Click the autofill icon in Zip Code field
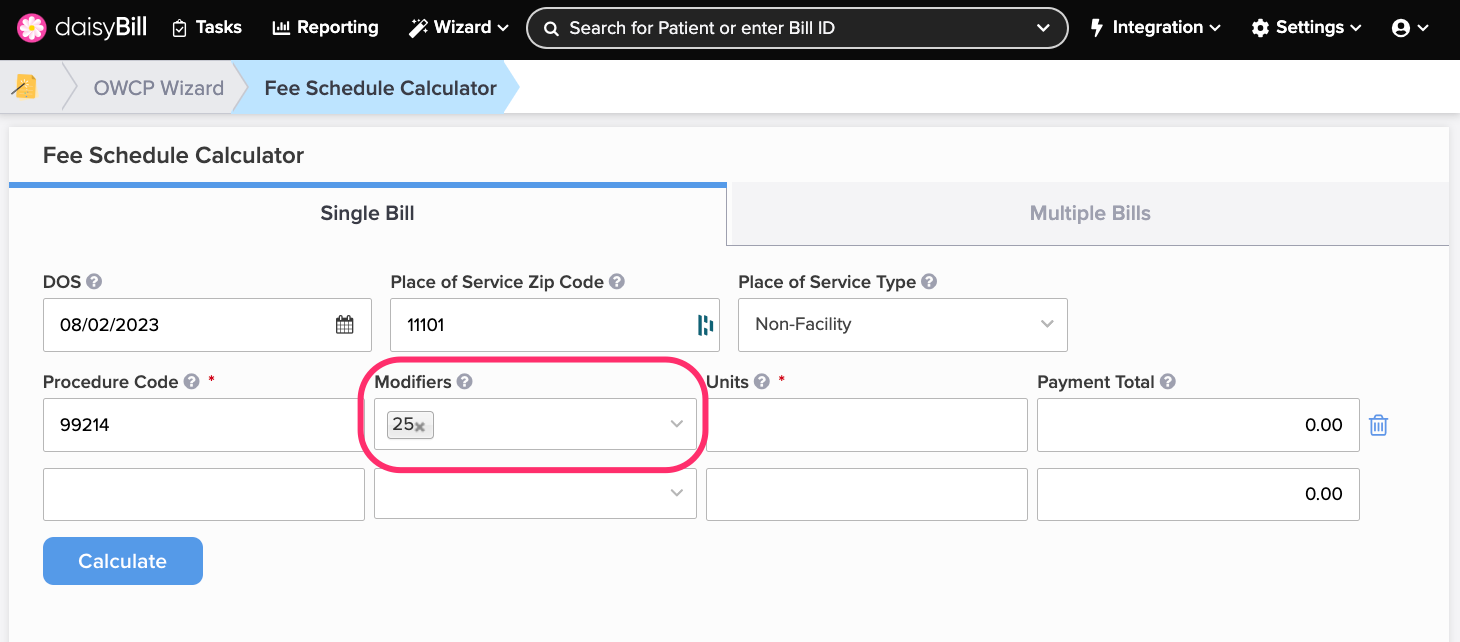Image resolution: width=1460 pixels, height=642 pixels. tap(705, 324)
